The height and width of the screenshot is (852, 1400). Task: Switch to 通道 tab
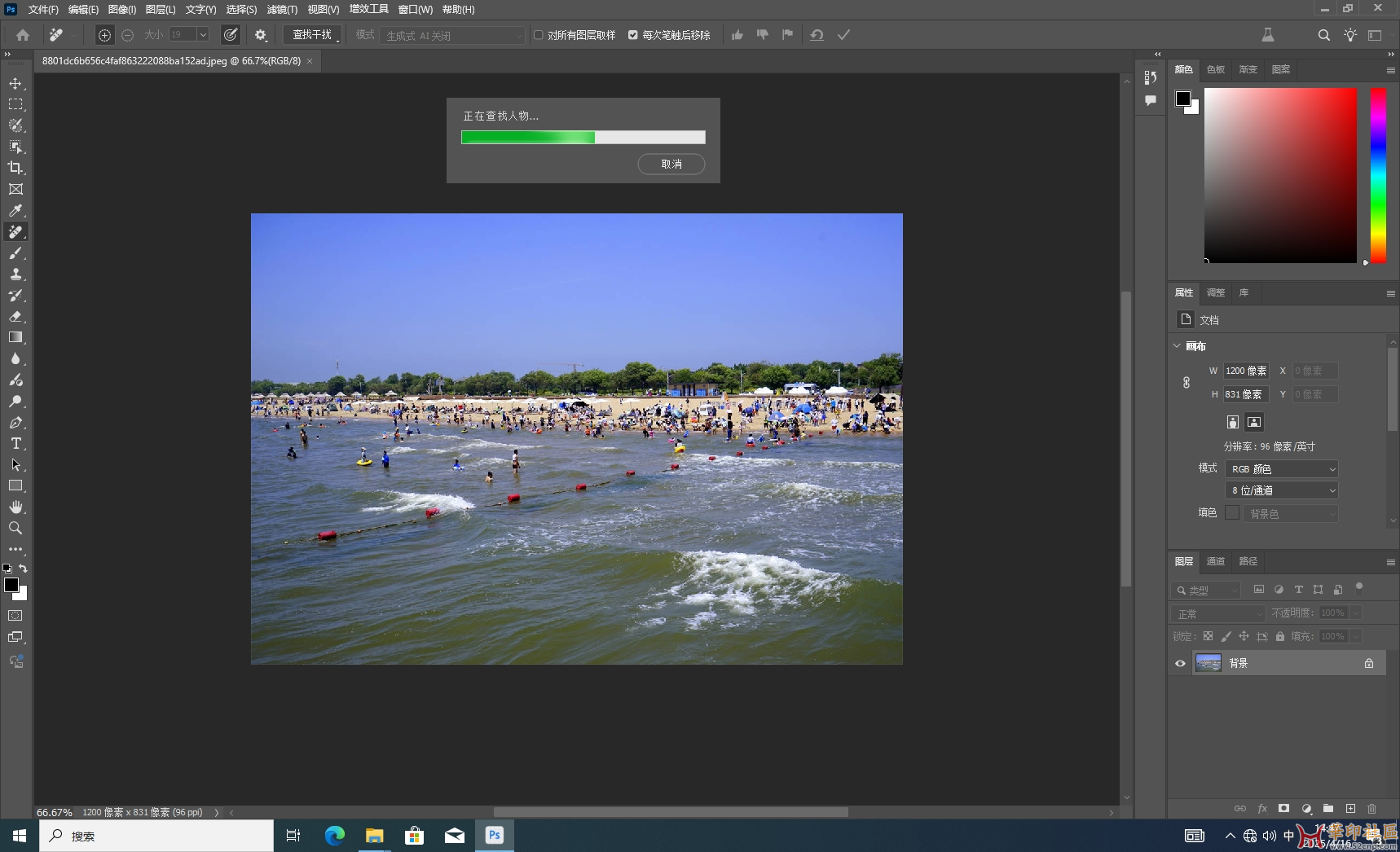(x=1216, y=561)
